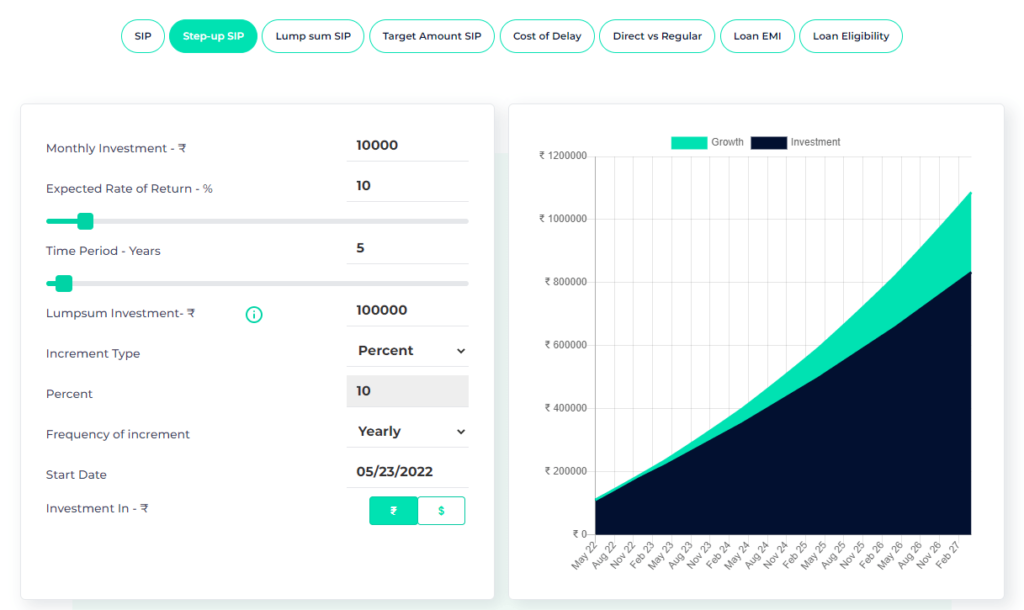
Task: Click the Lumpsum Investment amount field
Action: 408,310
